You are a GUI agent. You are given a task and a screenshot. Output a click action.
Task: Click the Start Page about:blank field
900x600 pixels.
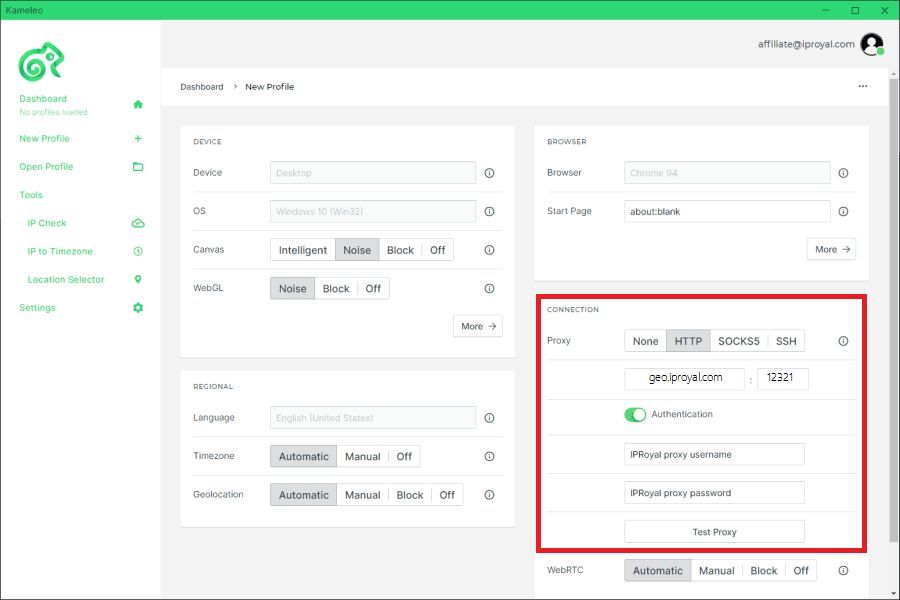[x=727, y=211]
